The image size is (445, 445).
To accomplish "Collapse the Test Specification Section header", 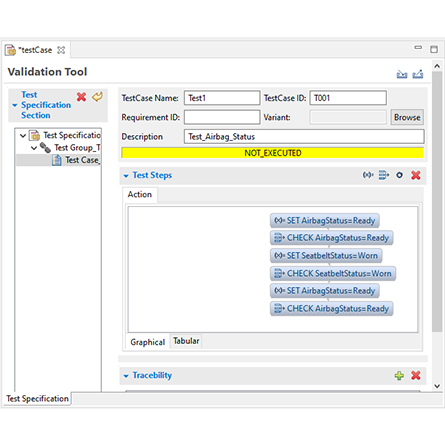I will click(x=15, y=105).
